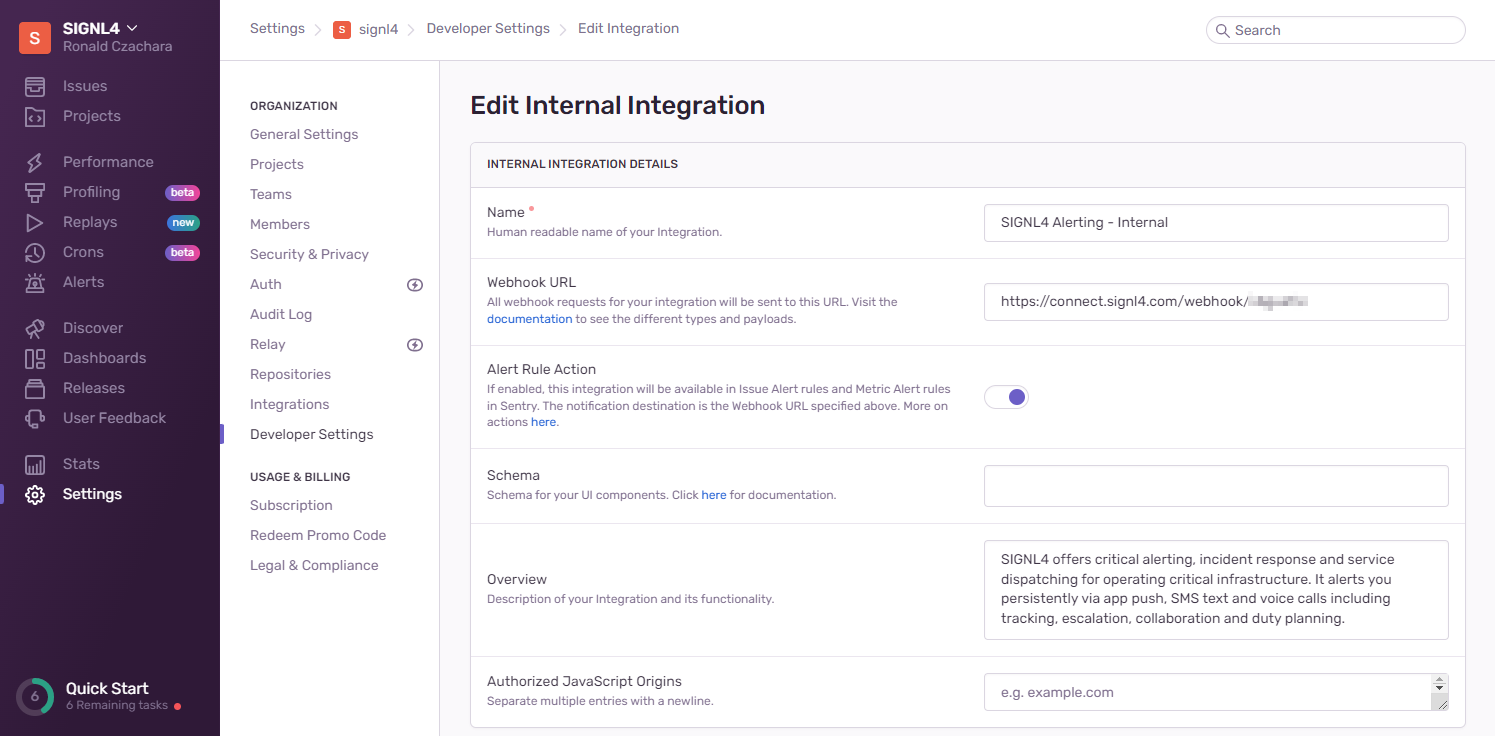Open Replays via its play icon

[35, 222]
